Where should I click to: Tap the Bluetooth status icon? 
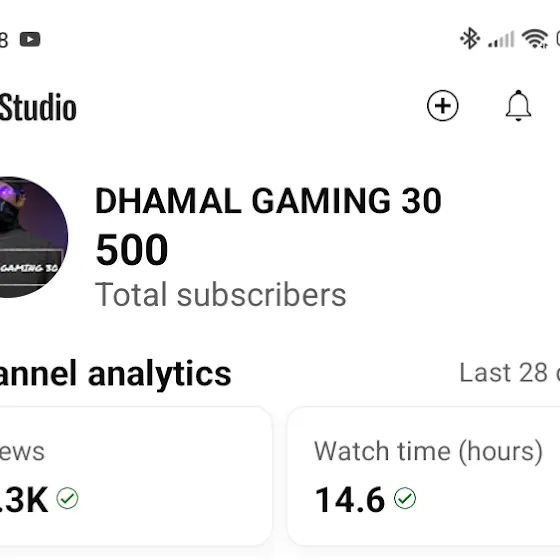tap(470, 38)
